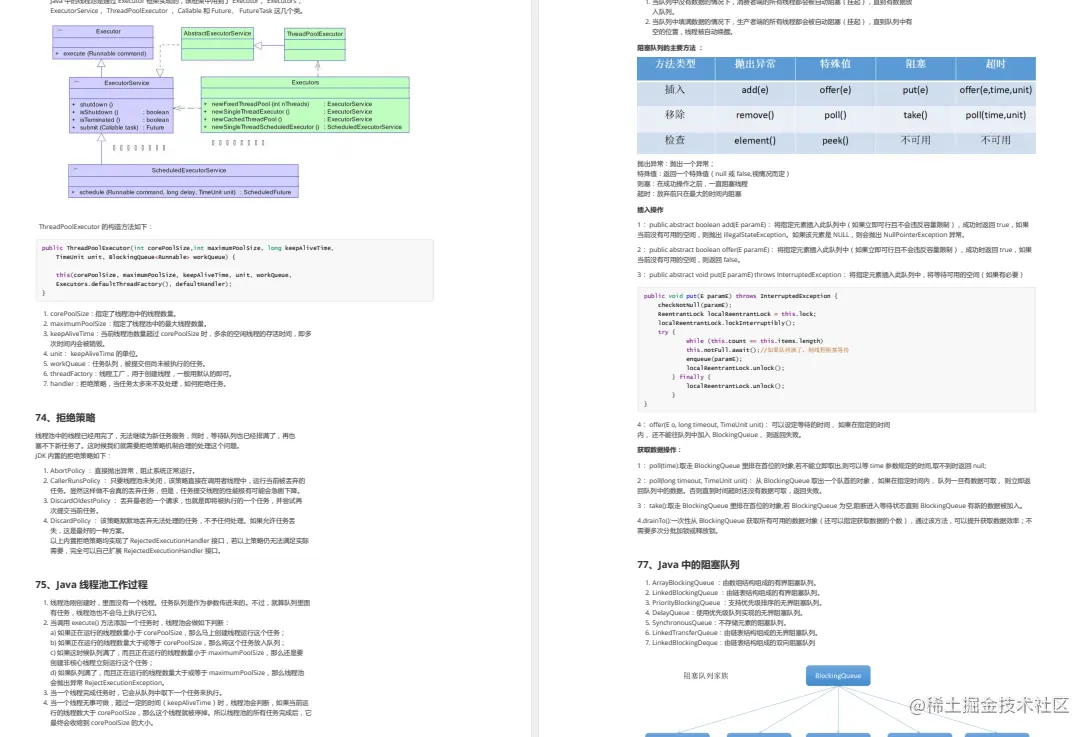Click the blue BlockingQueue node in the family diagram
This screenshot has width=1091, height=737.
pyautogui.click(x=838, y=675)
